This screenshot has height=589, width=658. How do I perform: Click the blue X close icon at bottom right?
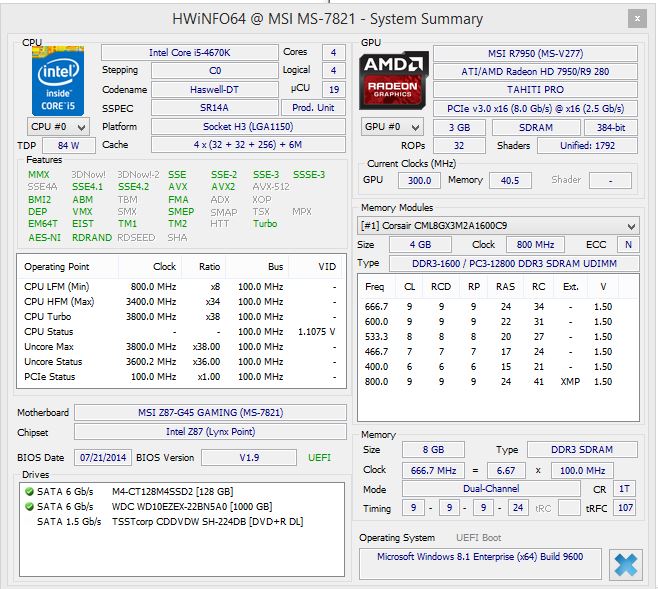pyautogui.click(x=626, y=565)
